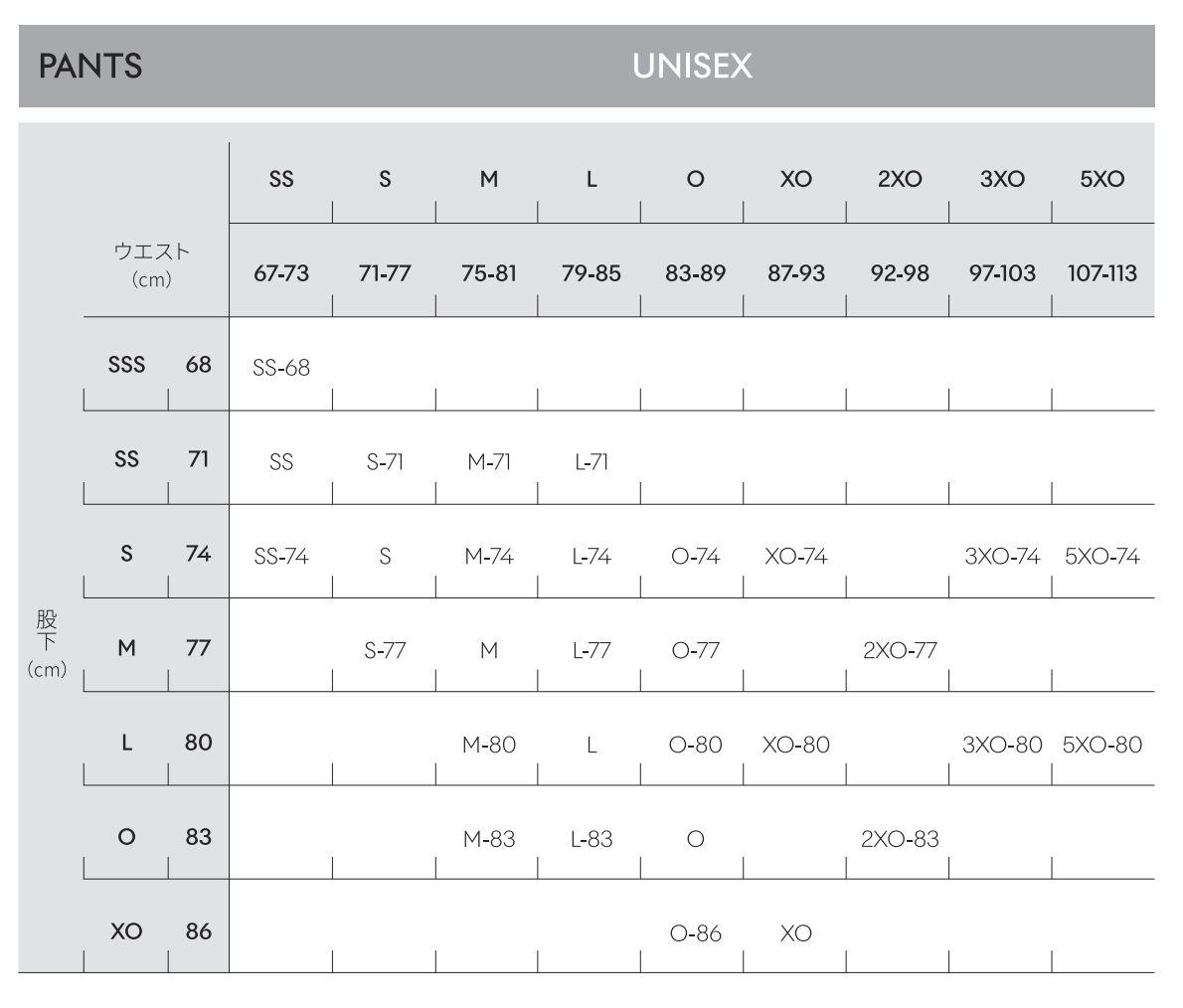Select the 3XO column header
1183x1008 pixels.
pyautogui.click(x=999, y=180)
